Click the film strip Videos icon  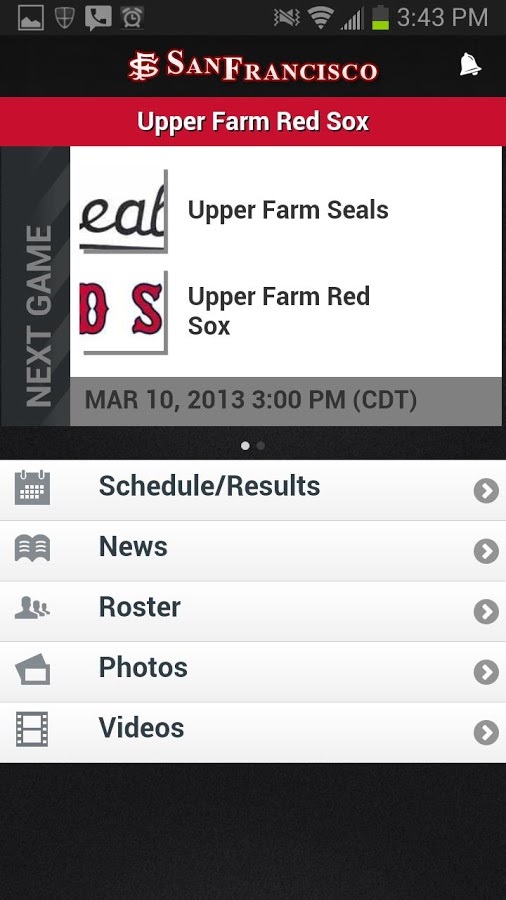coord(32,729)
